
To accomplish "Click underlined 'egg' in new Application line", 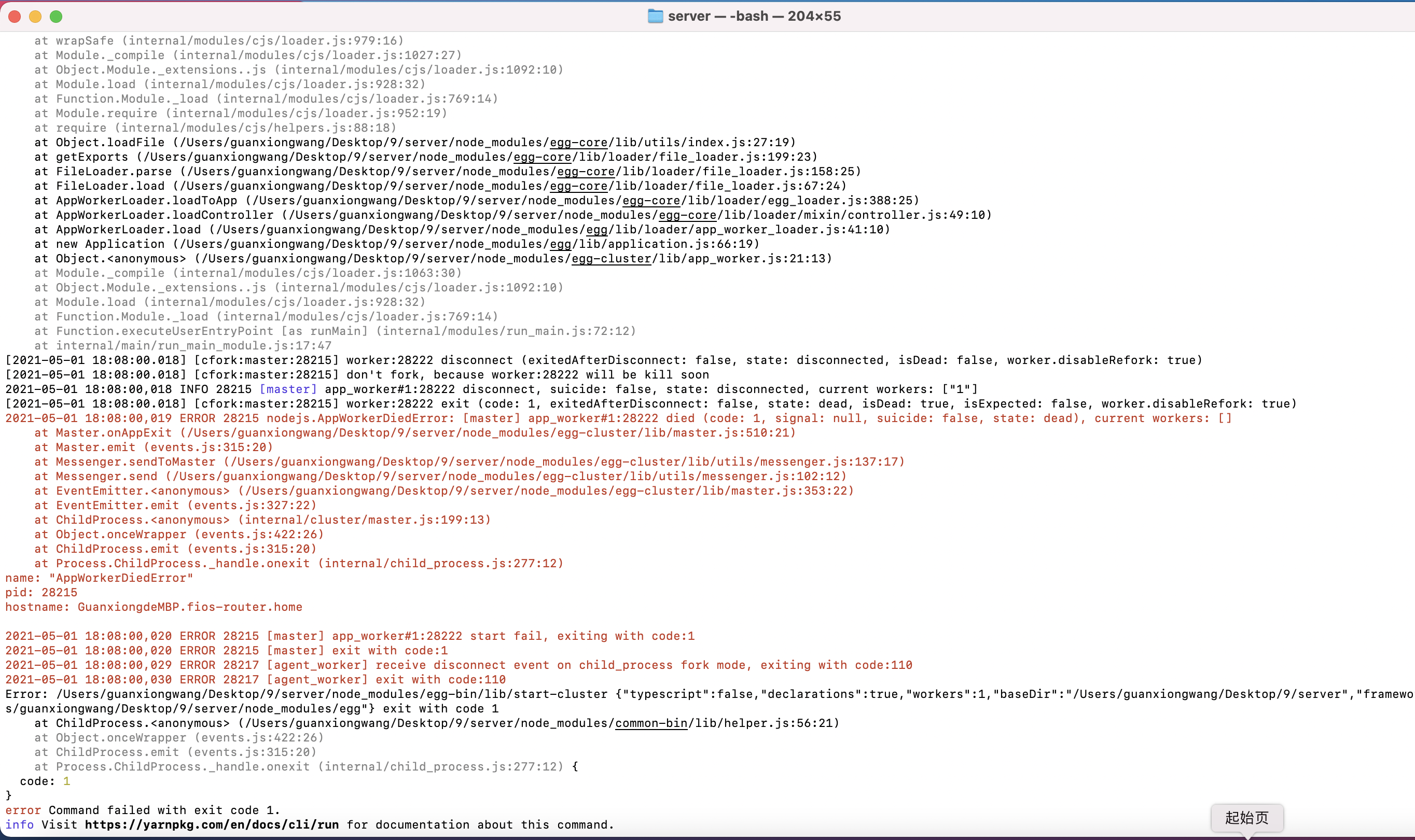I will click(561, 245).
